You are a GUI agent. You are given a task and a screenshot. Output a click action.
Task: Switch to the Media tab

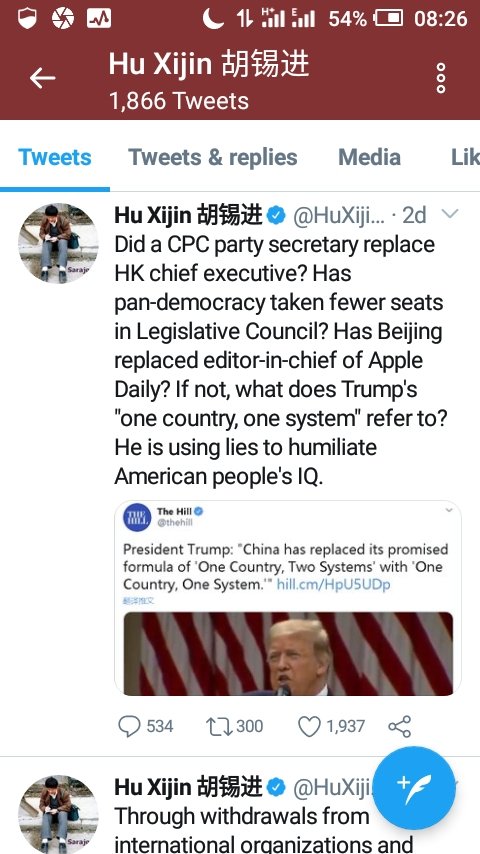(x=369, y=157)
